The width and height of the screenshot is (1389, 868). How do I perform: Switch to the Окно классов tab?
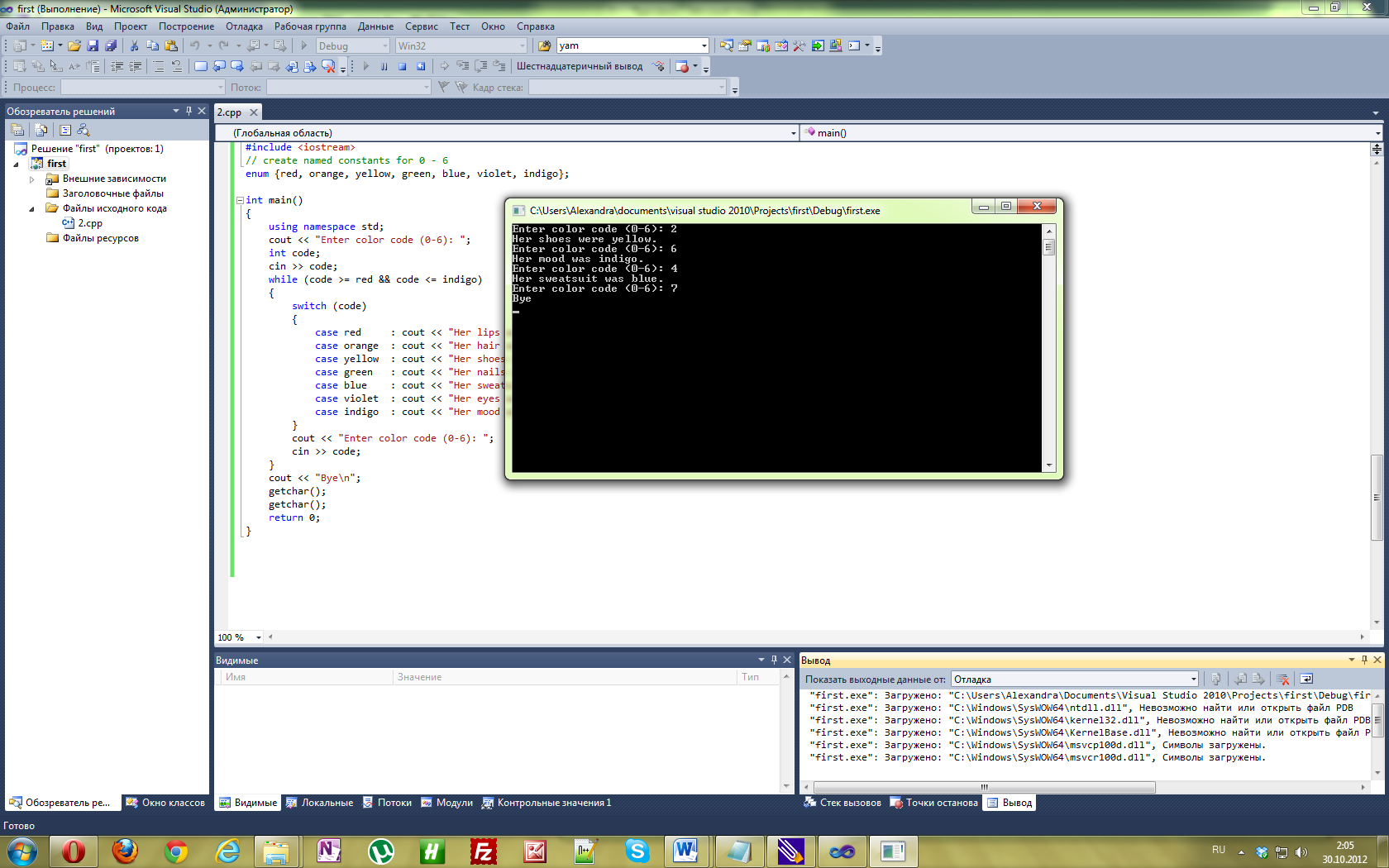point(165,803)
